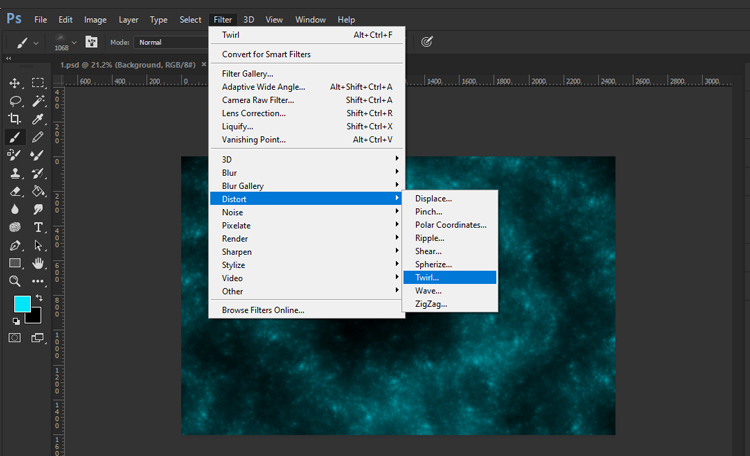
Task: Choose Polar Coordinates... filter
Action: click(x=450, y=224)
